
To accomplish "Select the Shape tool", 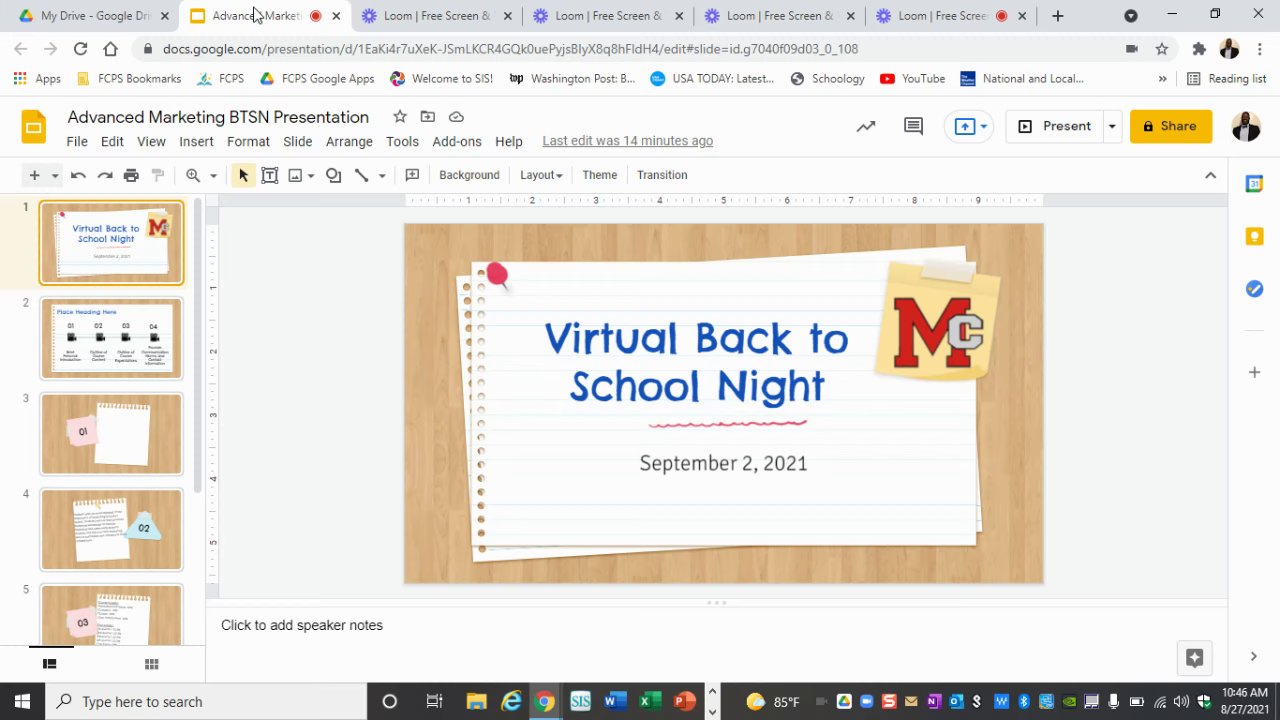I will click(334, 175).
